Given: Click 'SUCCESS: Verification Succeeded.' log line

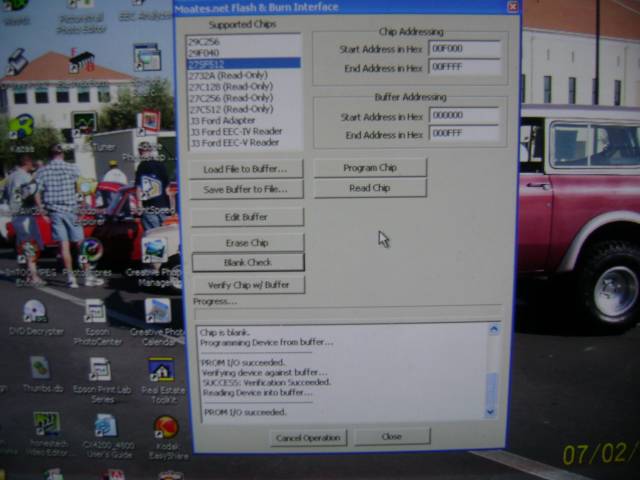Looking at the screenshot, I should [267, 382].
